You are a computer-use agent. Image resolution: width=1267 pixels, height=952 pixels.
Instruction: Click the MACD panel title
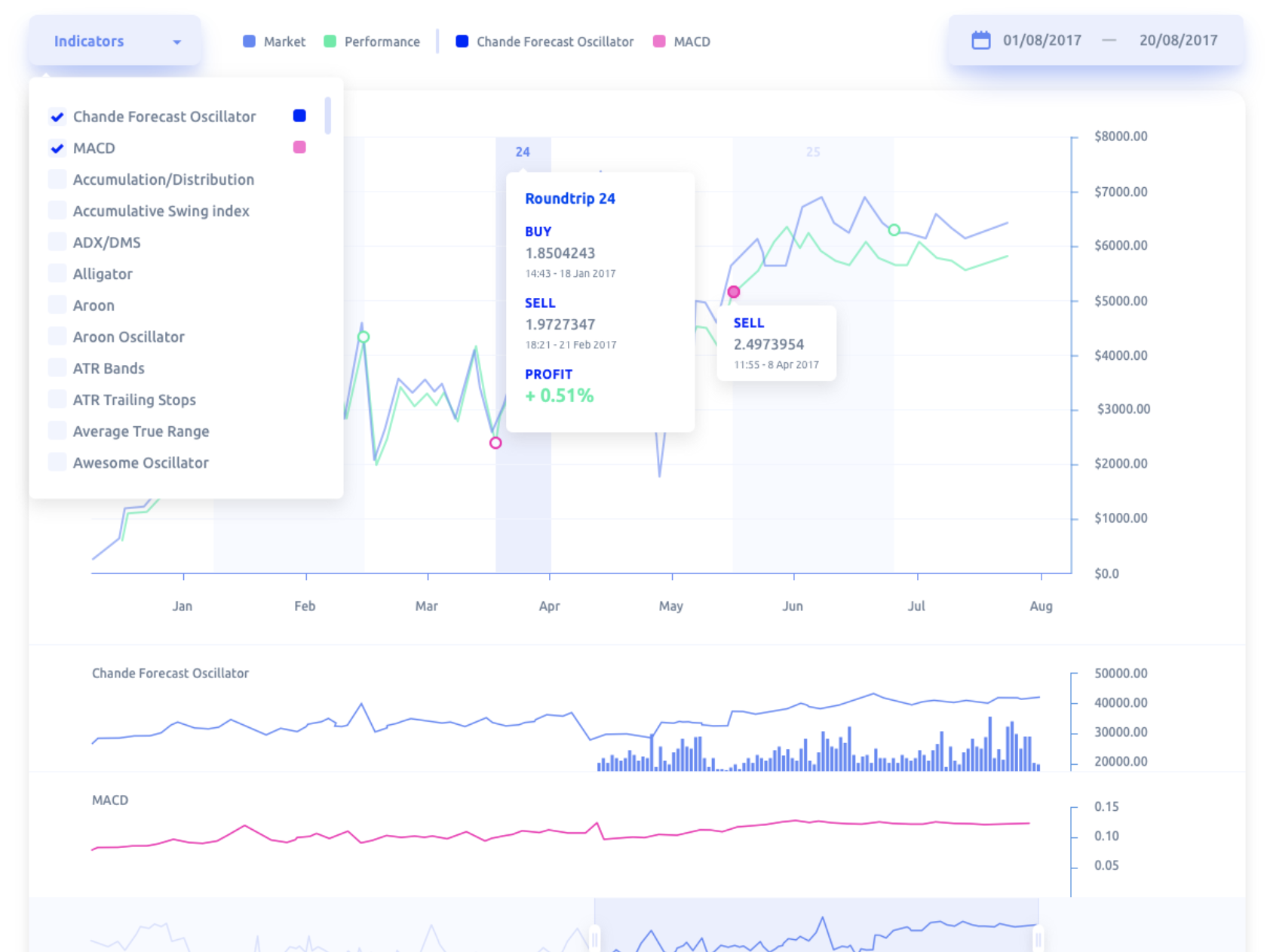pyautogui.click(x=110, y=800)
